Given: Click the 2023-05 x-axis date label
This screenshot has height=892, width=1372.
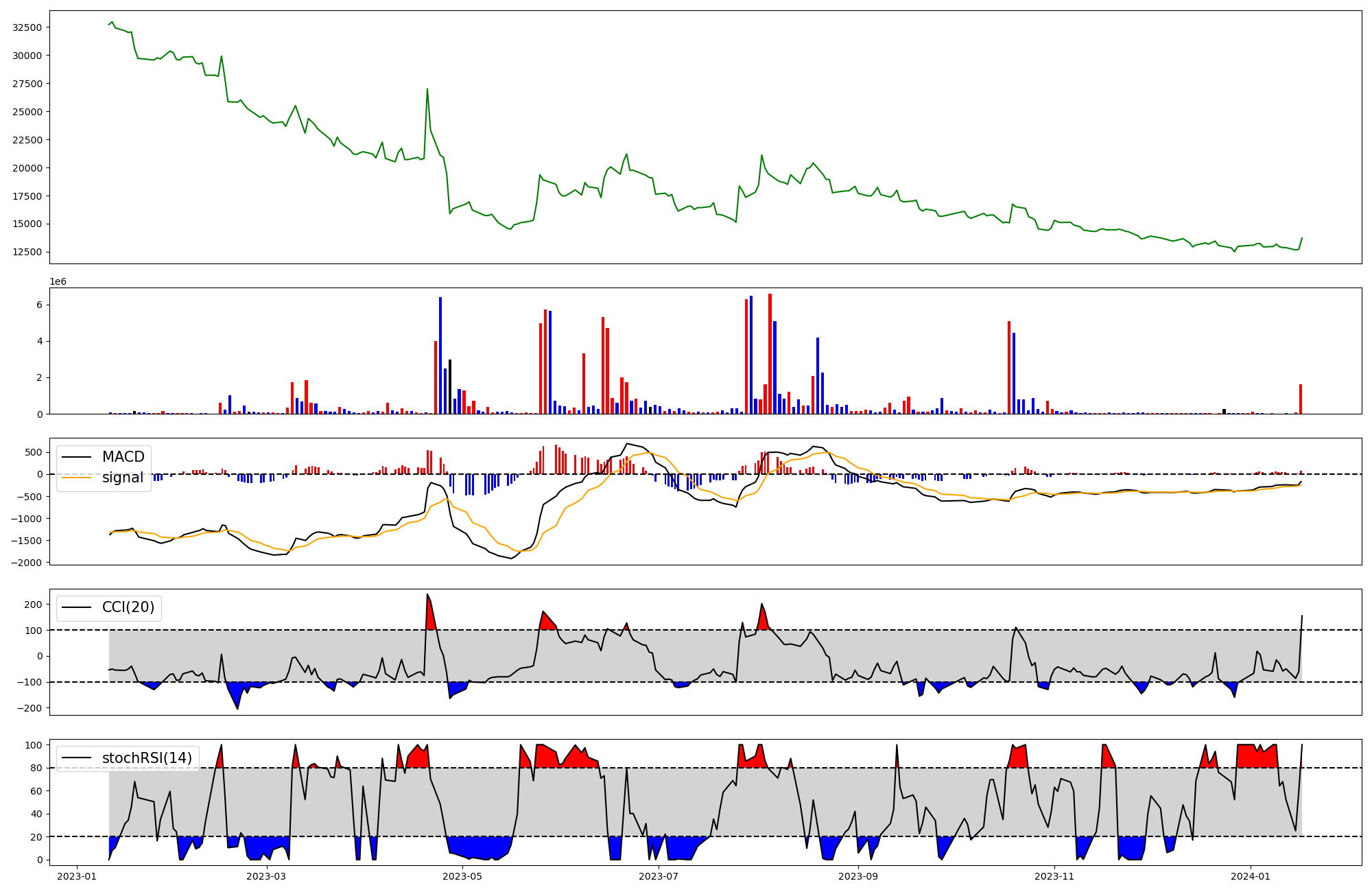Looking at the screenshot, I should [x=462, y=876].
